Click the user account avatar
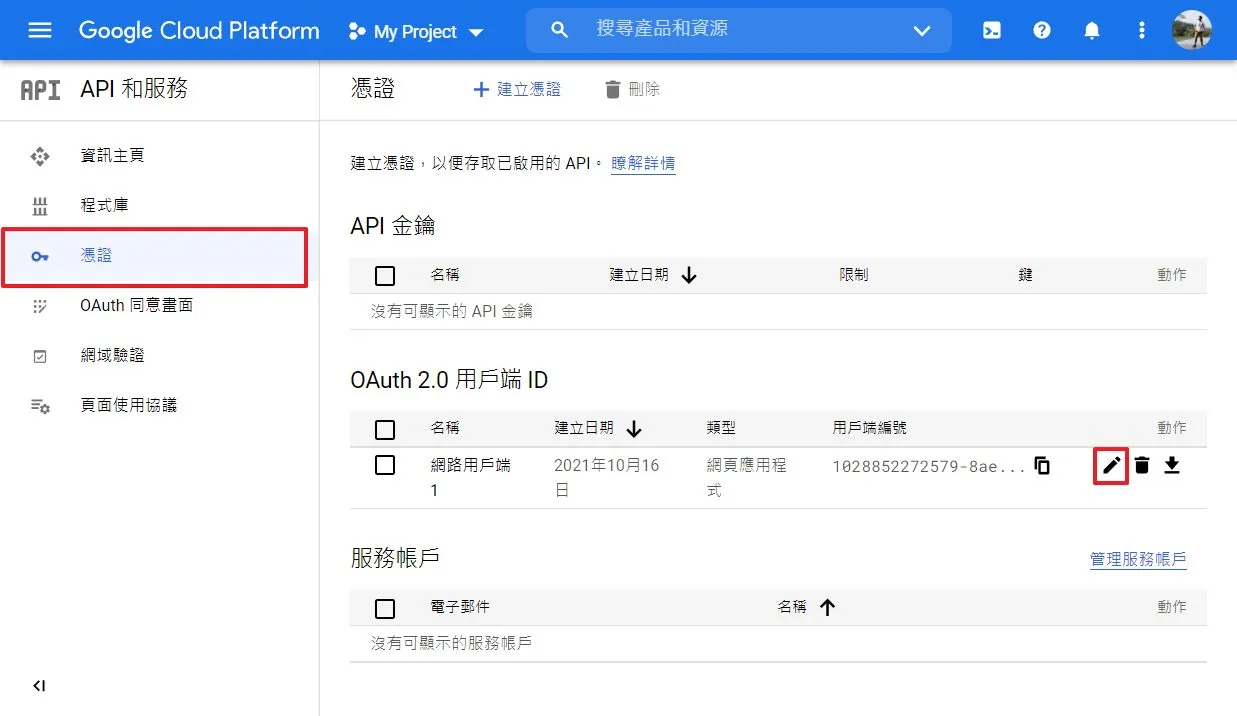The height and width of the screenshot is (716, 1237). (1192, 30)
